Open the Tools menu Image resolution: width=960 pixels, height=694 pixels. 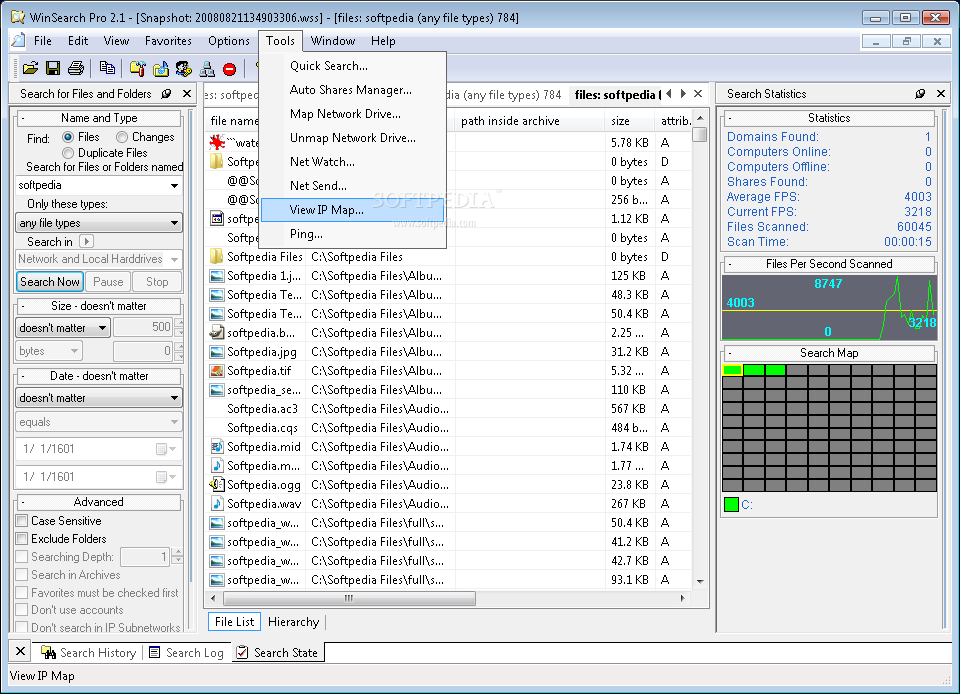(280, 40)
